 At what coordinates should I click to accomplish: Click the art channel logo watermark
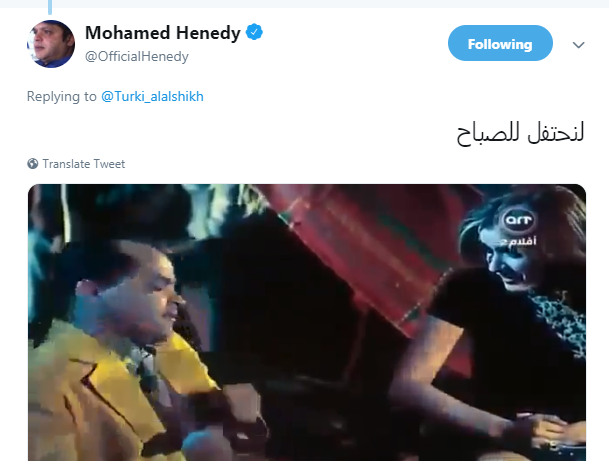click(519, 220)
